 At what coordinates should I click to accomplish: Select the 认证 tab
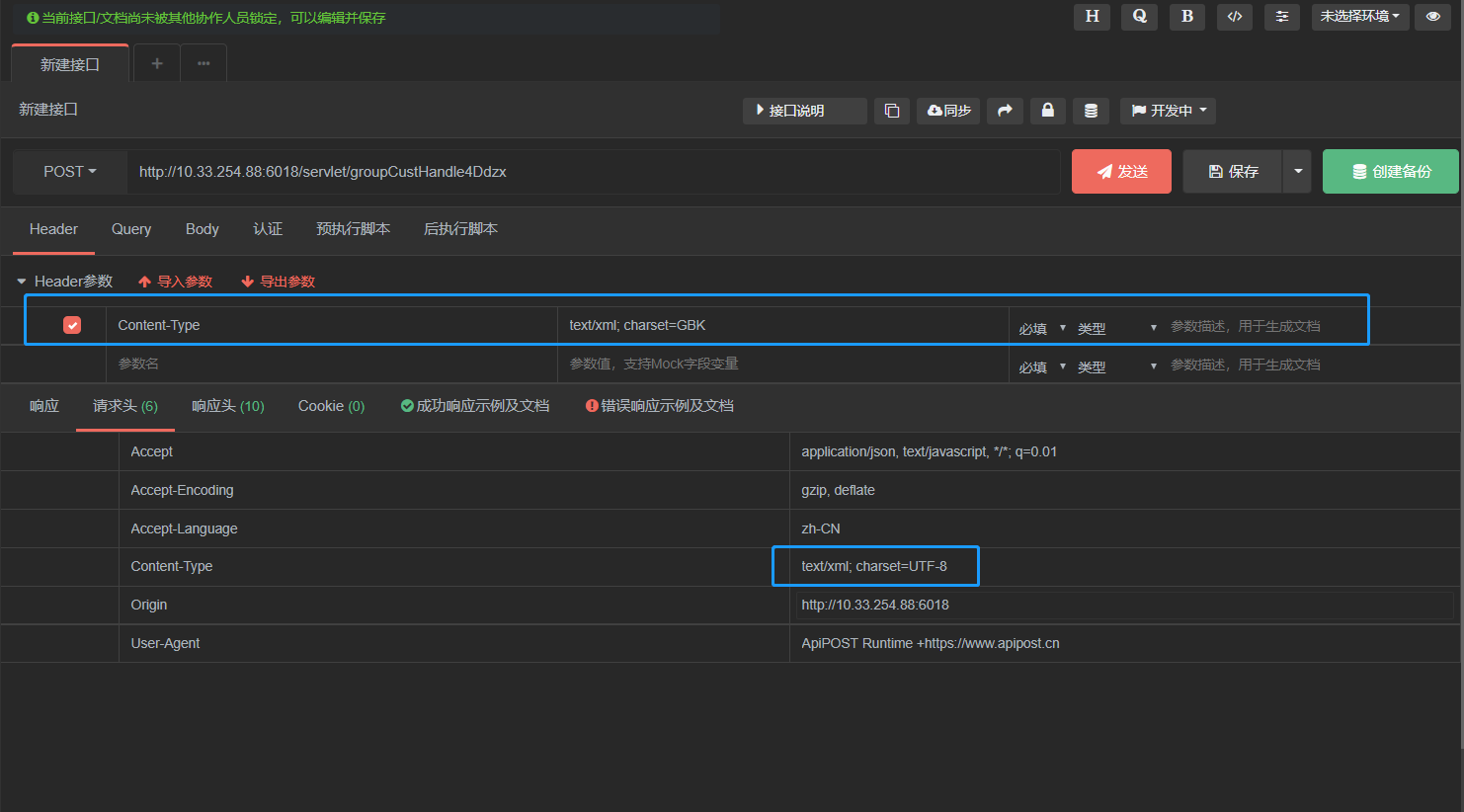268,229
